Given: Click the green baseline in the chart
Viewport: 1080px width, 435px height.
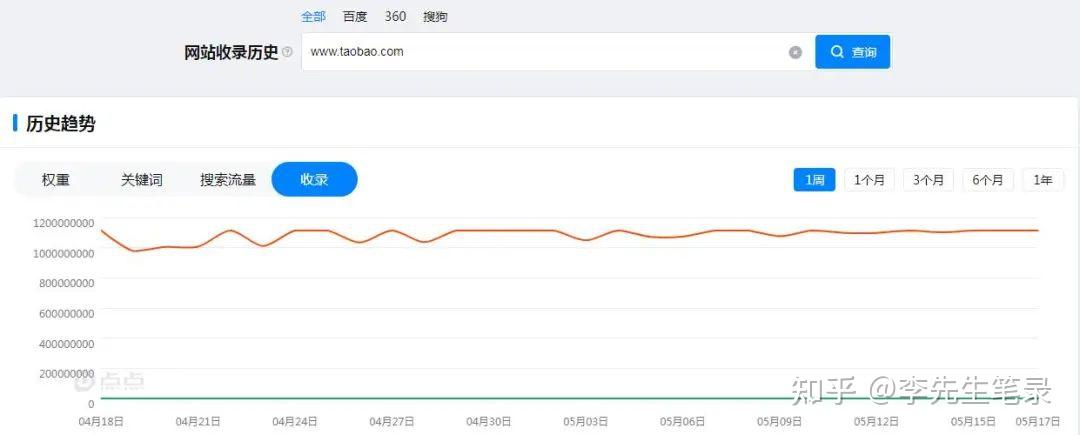Looking at the screenshot, I should click(500, 399).
